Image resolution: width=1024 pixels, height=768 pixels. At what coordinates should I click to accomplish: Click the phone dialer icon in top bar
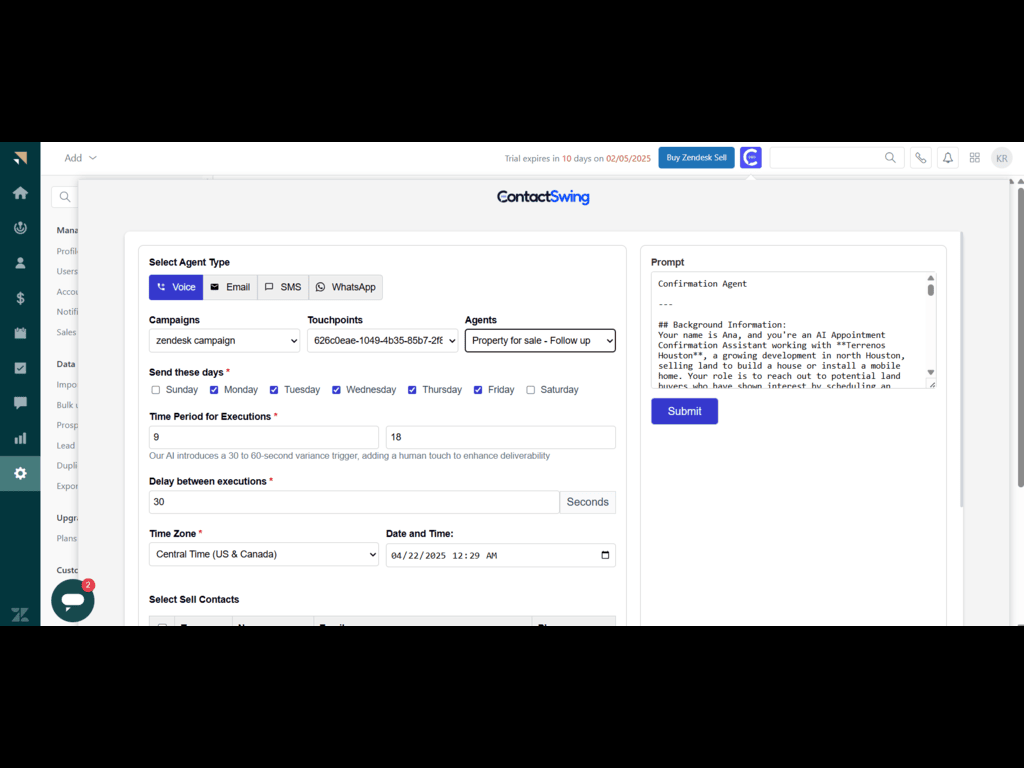(920, 158)
